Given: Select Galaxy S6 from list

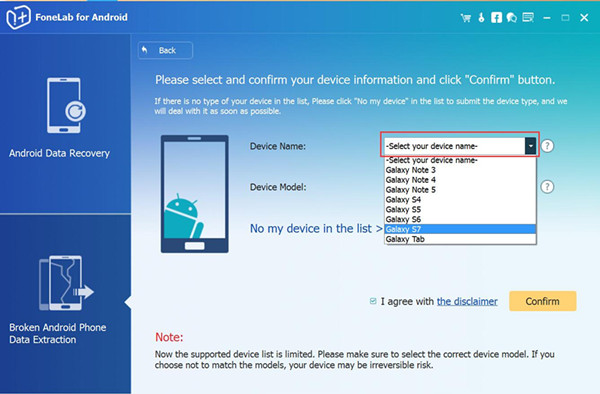Looking at the screenshot, I should [x=460, y=220].
